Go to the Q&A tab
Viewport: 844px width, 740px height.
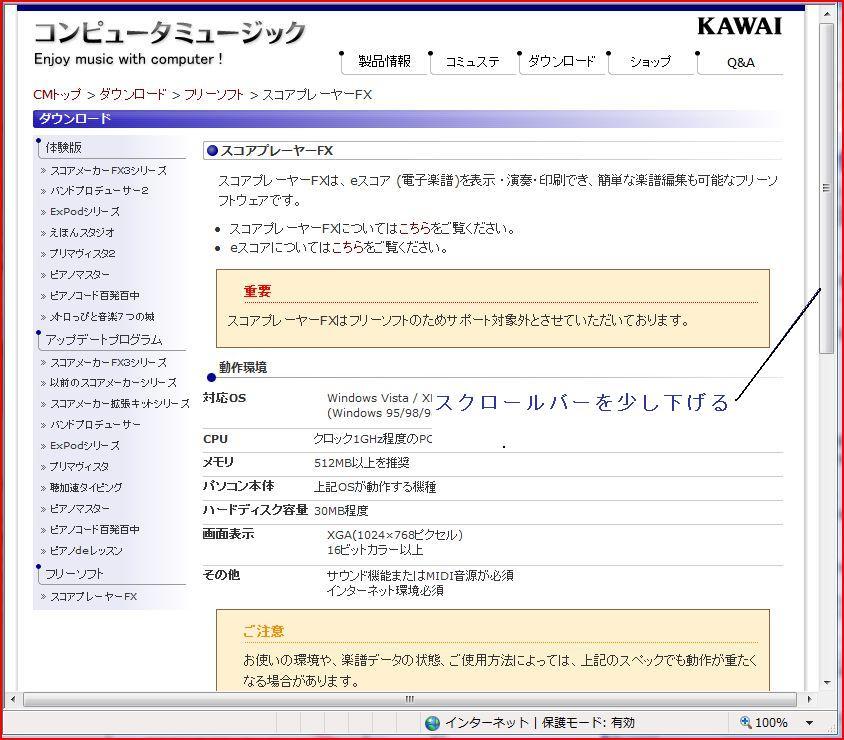coord(740,62)
